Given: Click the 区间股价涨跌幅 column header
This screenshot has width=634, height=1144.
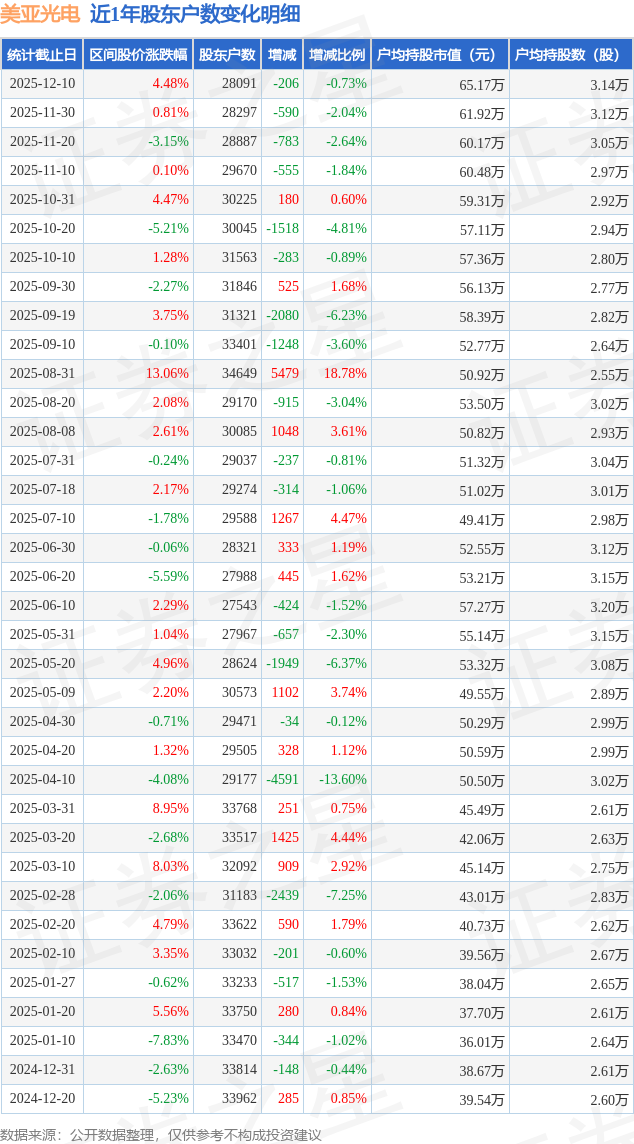Looking at the screenshot, I should [x=138, y=55].
